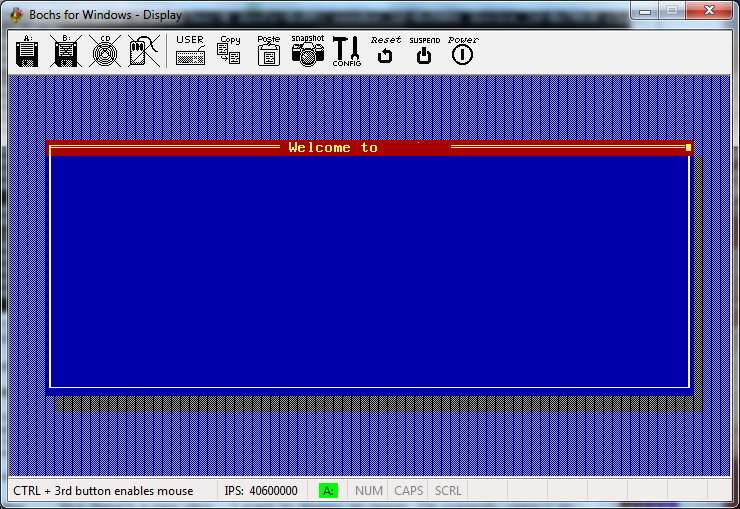The height and width of the screenshot is (509, 740).
Task: Open the CONFIG tools icon
Action: (347, 51)
